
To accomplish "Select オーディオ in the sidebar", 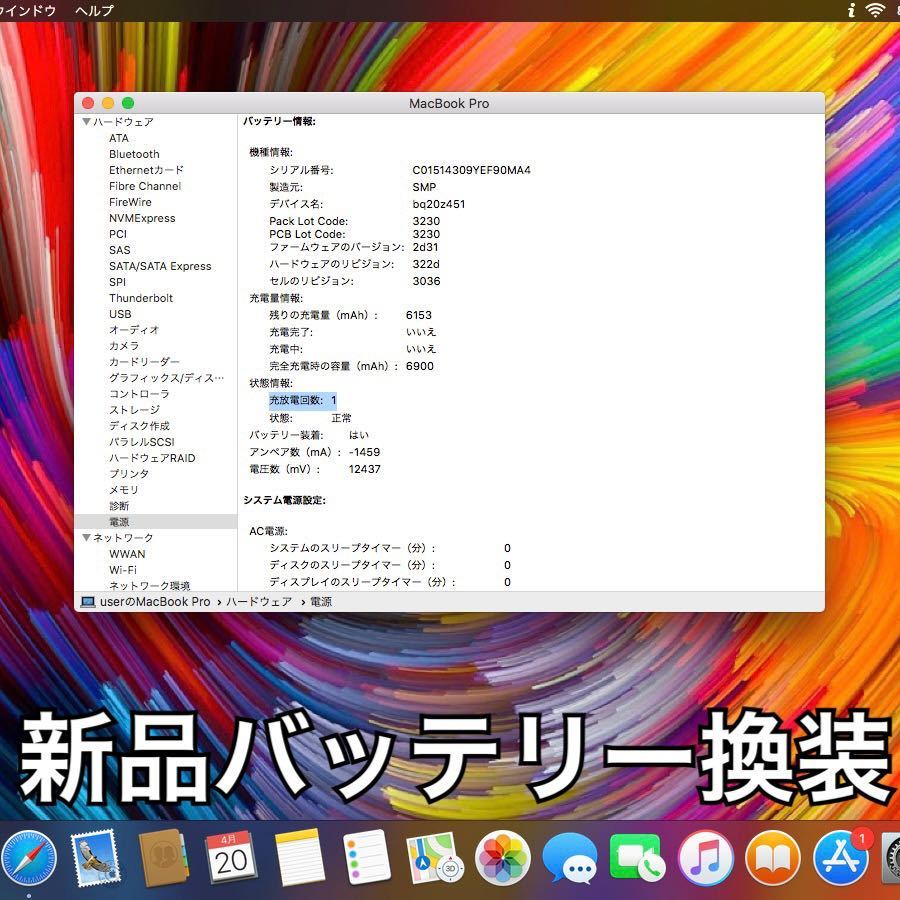I will click(x=134, y=330).
